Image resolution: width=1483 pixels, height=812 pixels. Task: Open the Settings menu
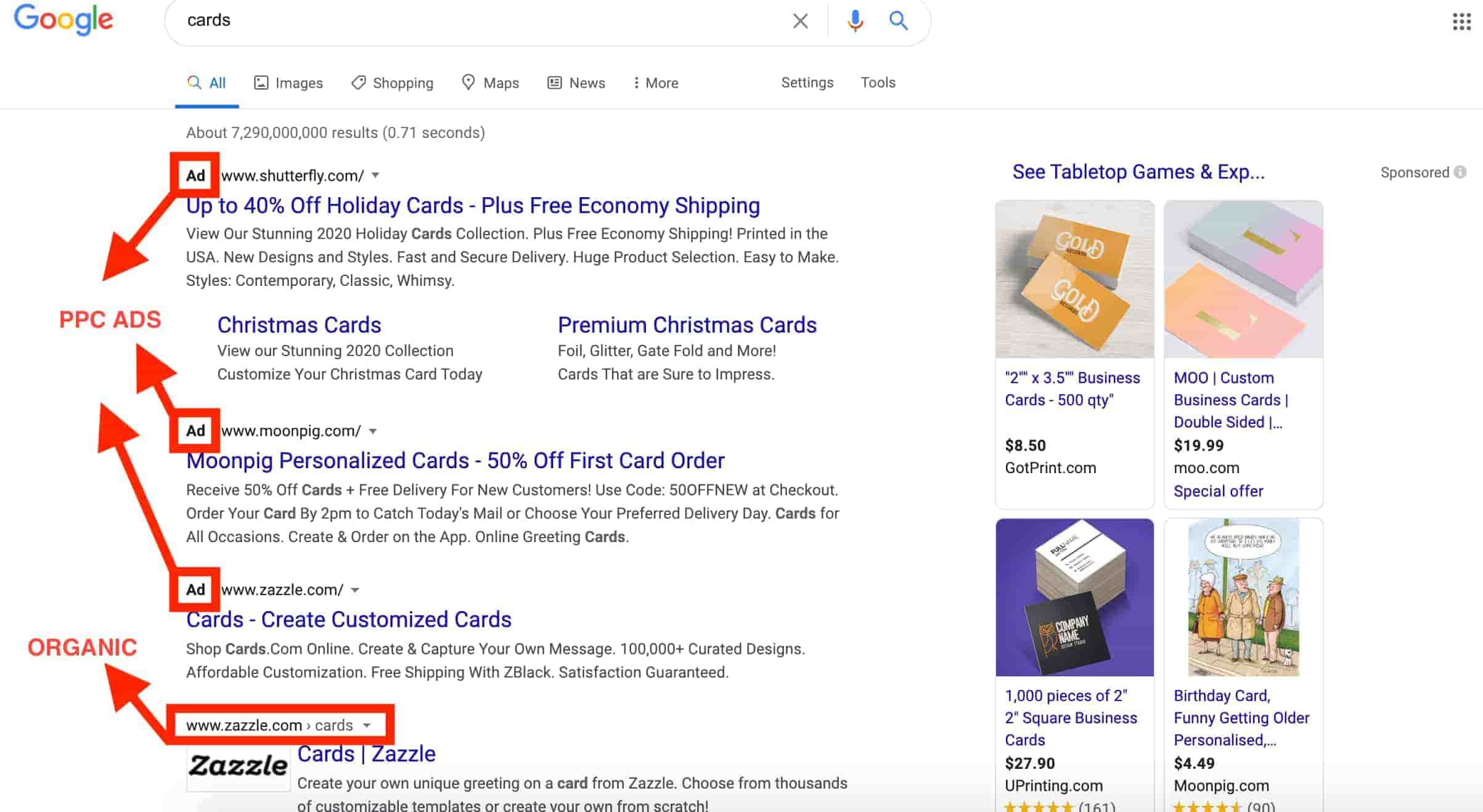coord(806,83)
